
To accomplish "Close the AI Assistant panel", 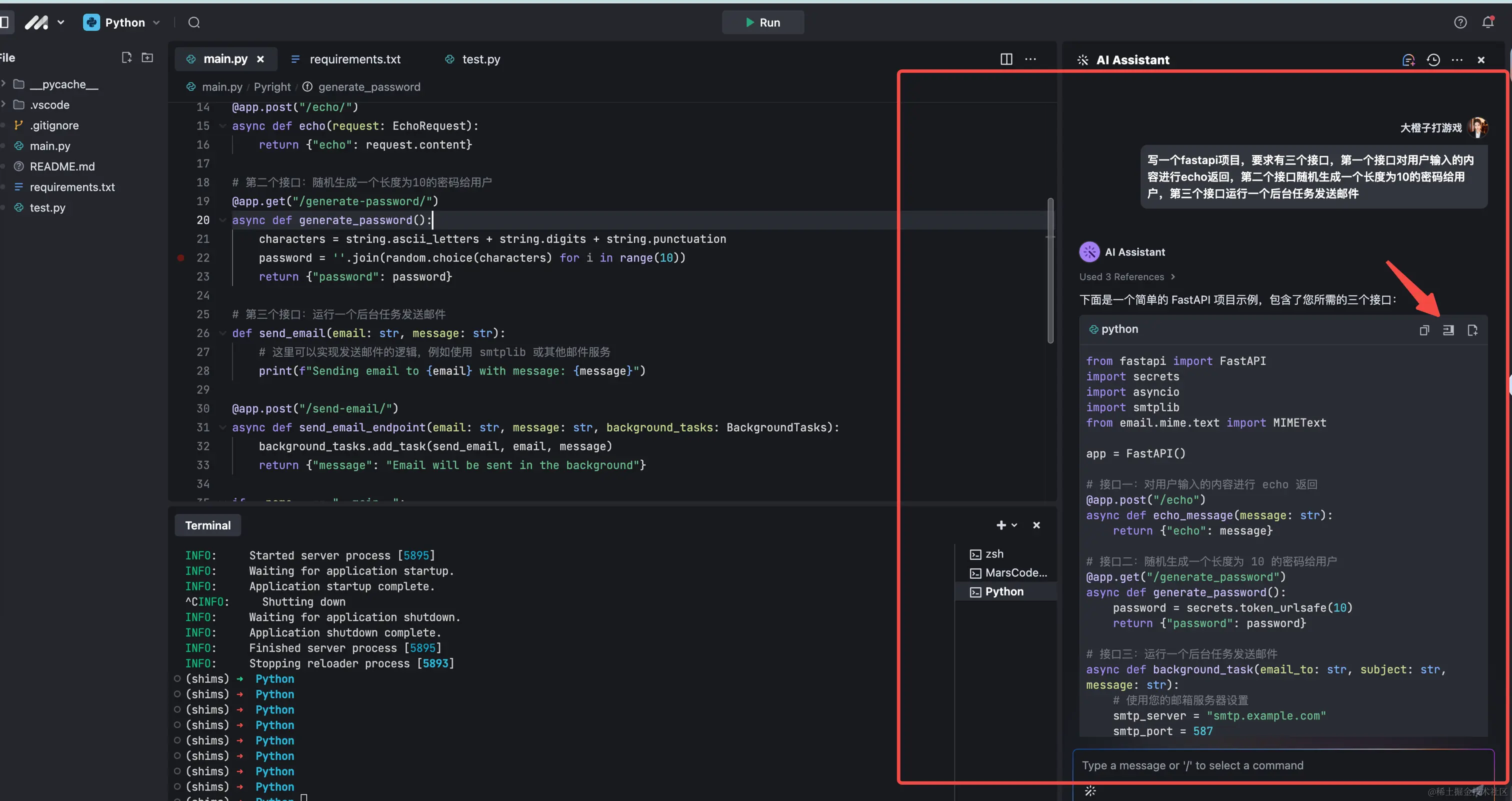I will [x=1481, y=60].
